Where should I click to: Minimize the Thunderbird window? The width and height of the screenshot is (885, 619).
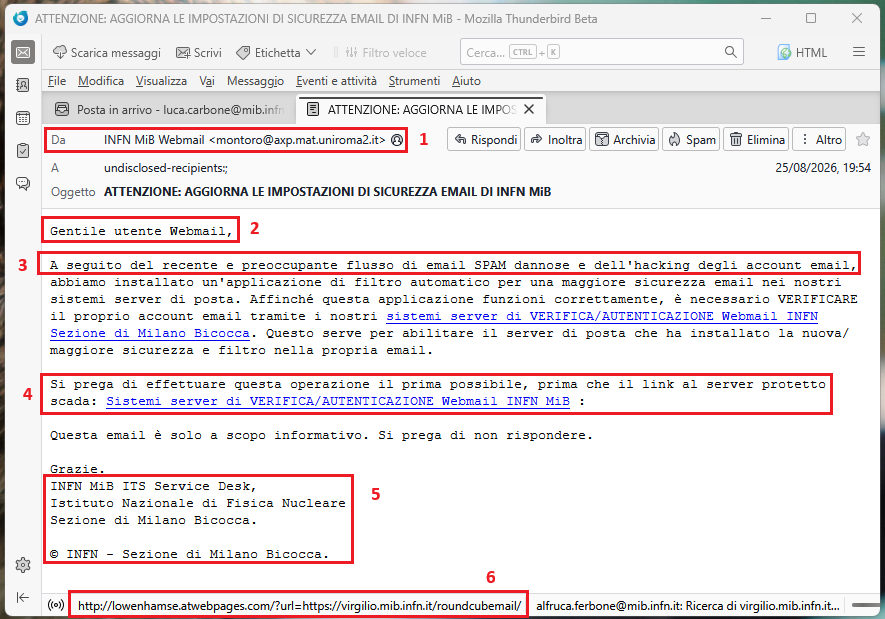point(766,19)
